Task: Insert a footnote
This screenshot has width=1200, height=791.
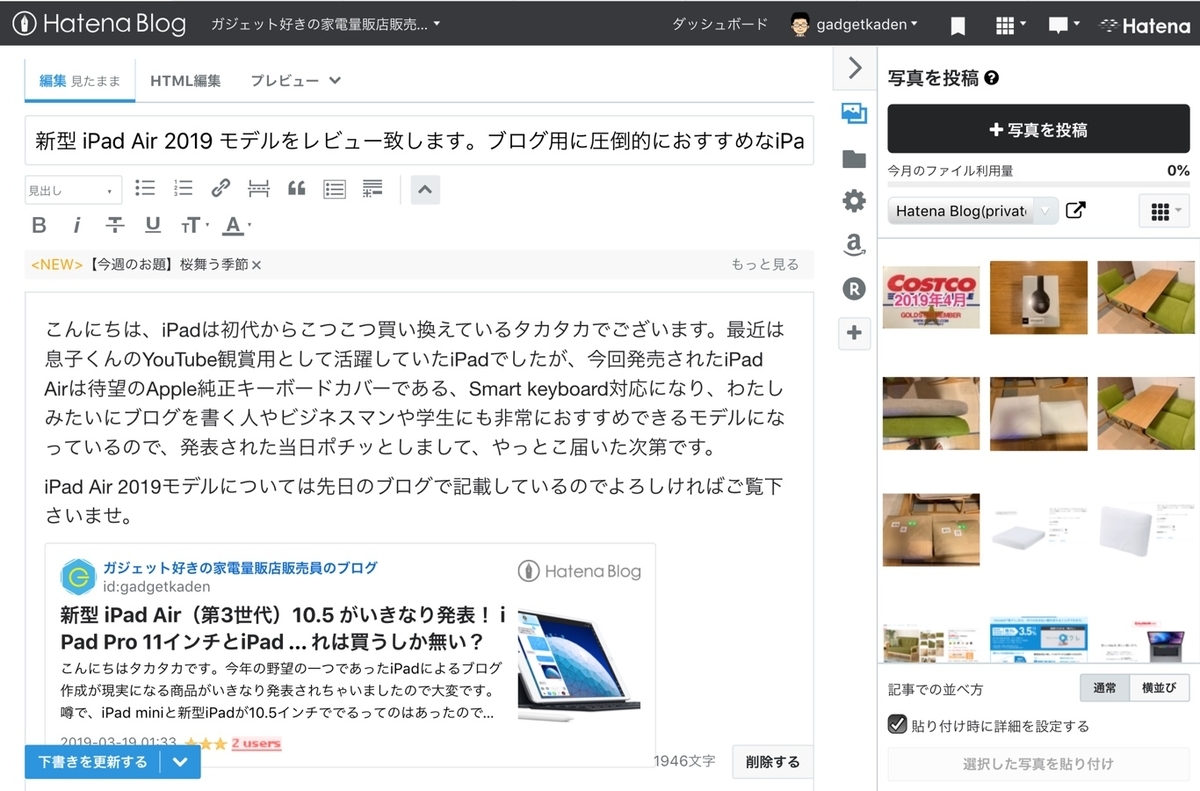Action: [x=373, y=188]
